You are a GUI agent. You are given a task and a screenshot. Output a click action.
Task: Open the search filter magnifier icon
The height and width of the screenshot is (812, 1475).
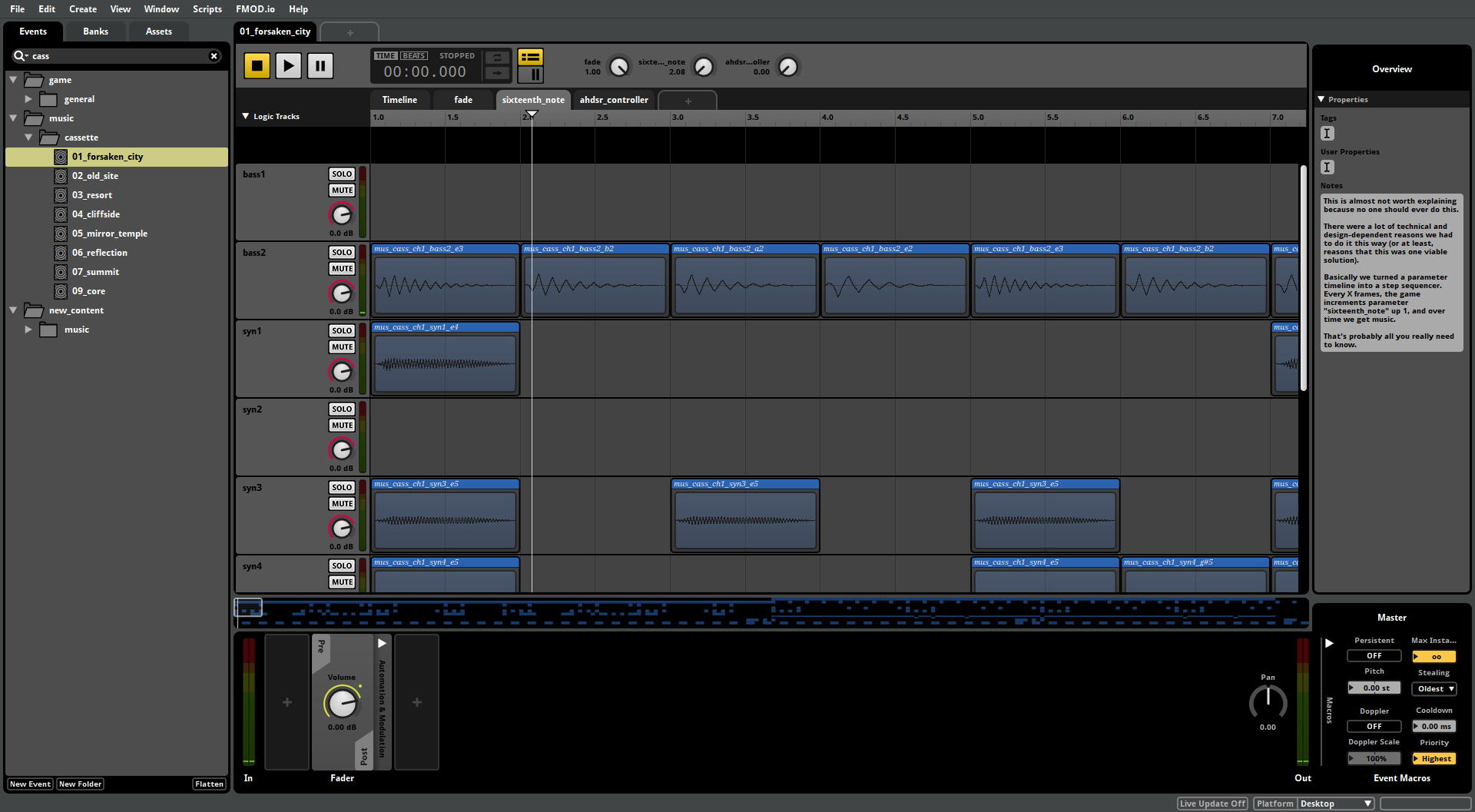coord(20,56)
